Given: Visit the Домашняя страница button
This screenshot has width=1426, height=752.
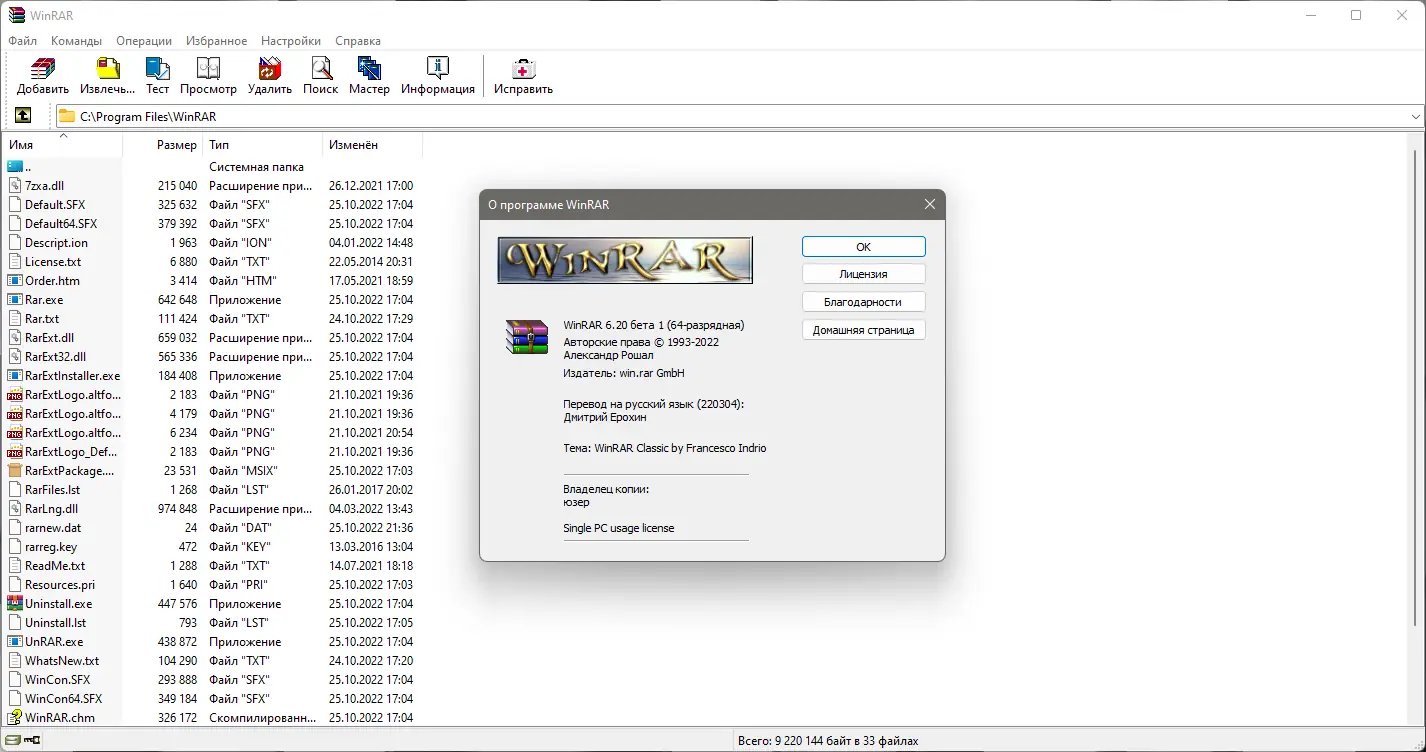Looking at the screenshot, I should point(864,329).
